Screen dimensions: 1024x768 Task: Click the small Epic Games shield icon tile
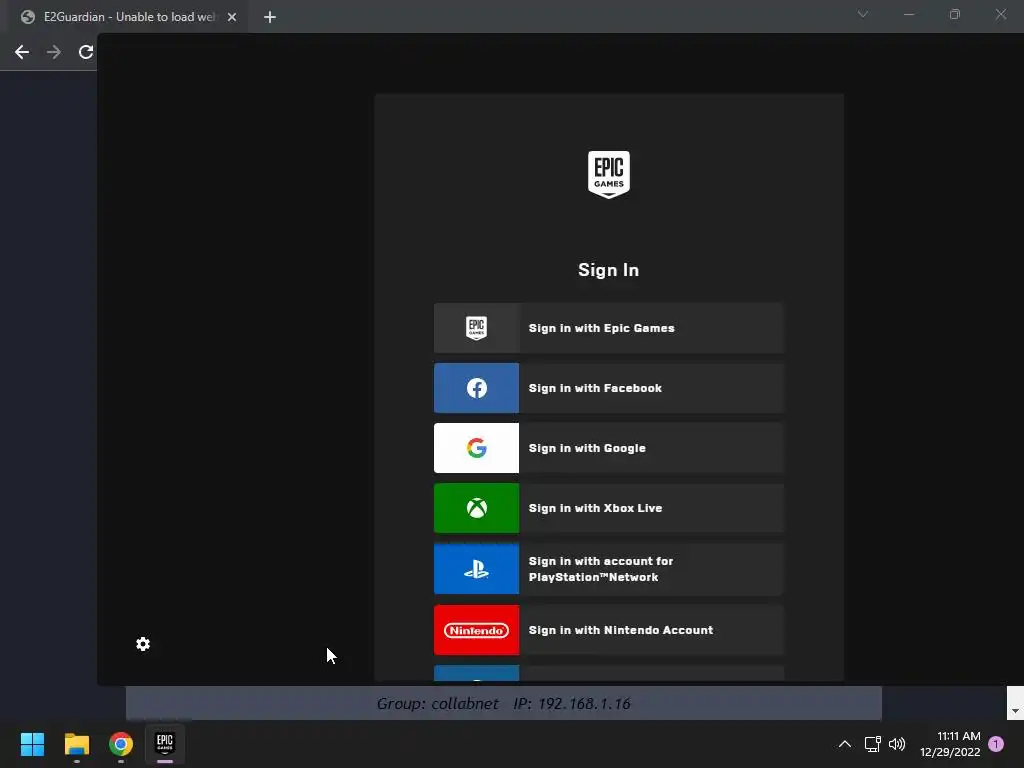[477, 328]
